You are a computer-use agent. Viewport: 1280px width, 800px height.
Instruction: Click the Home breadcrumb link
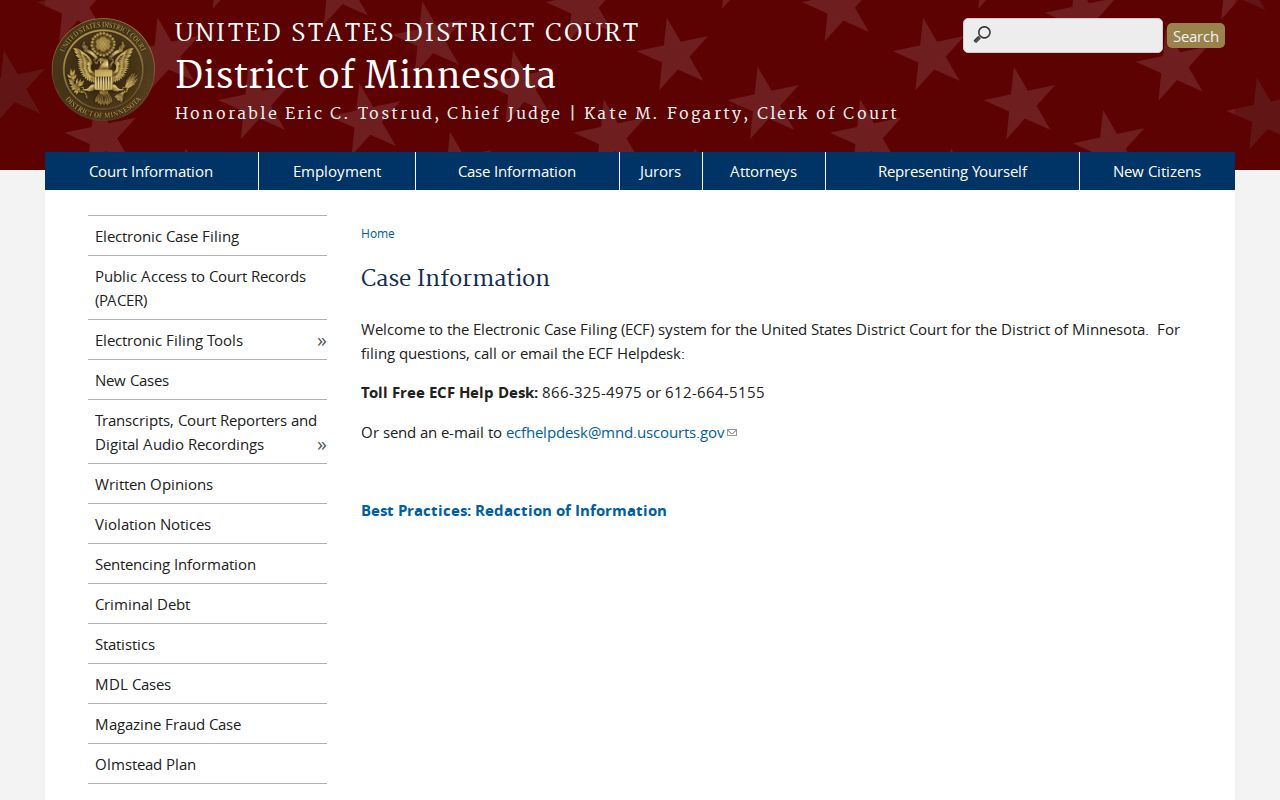pyautogui.click(x=378, y=233)
